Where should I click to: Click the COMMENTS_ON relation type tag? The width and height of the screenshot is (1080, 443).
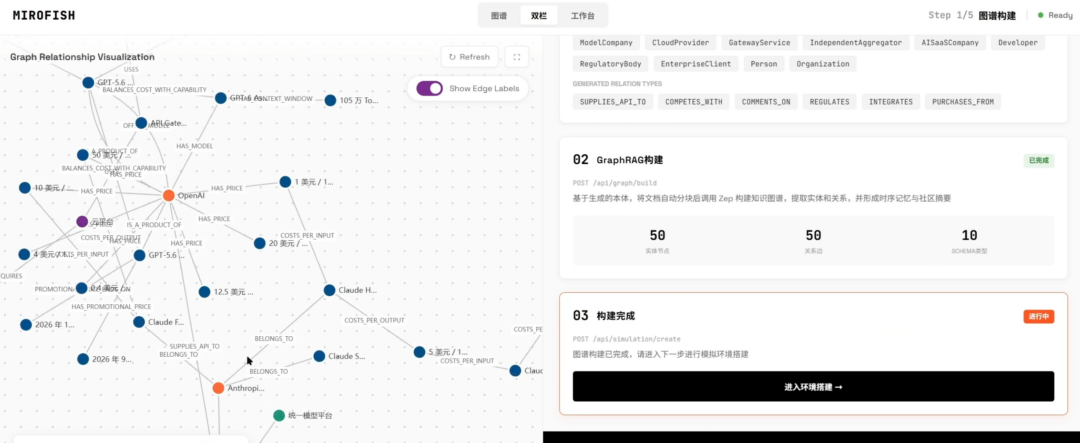pos(766,102)
